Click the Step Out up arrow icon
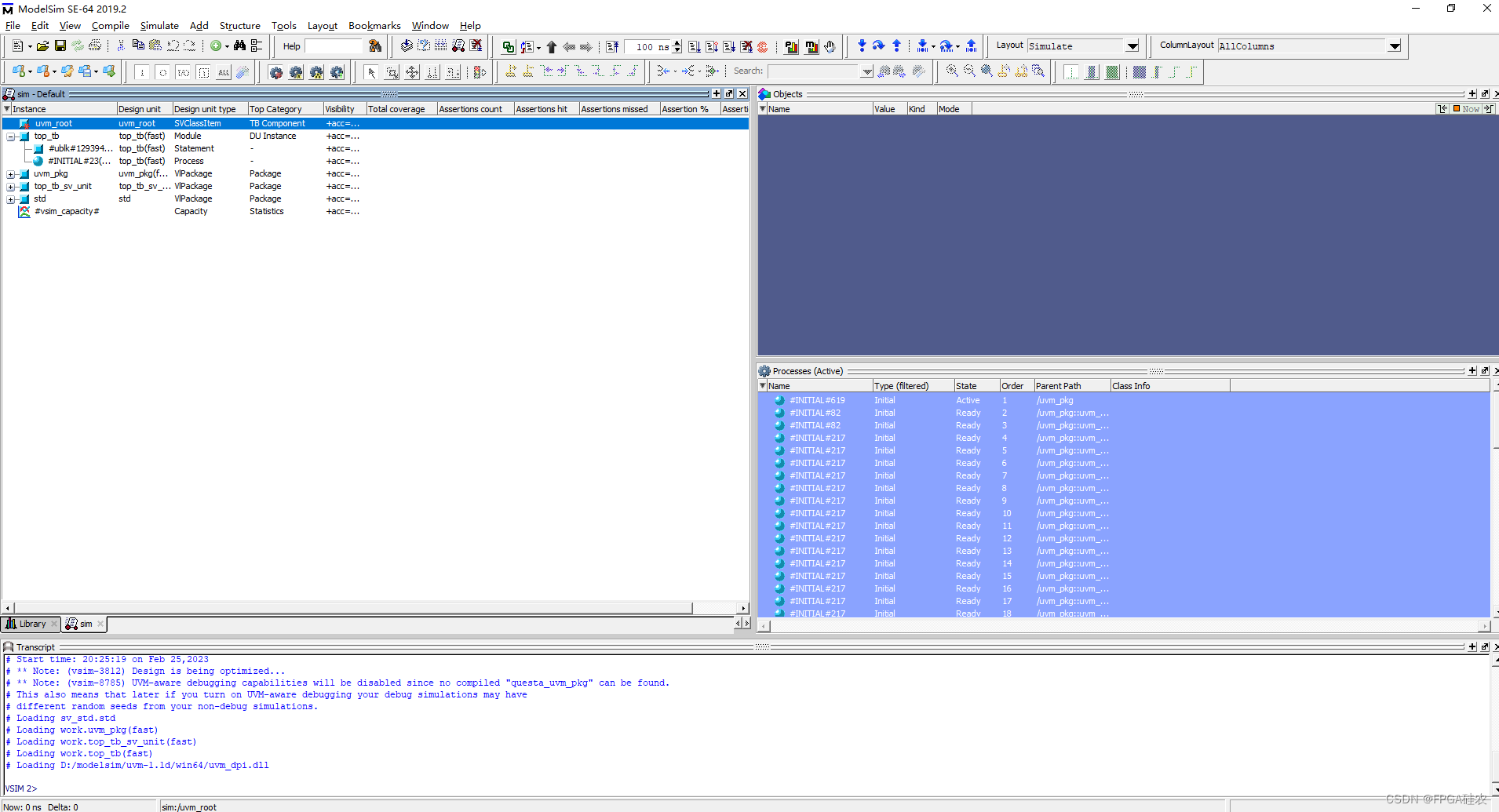Screen dimensions: 1499x812 point(896,46)
